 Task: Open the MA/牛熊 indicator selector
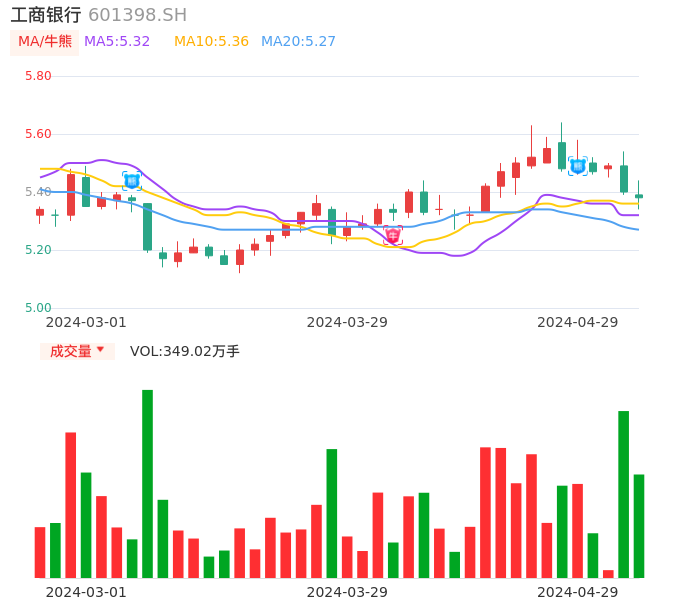44,42
